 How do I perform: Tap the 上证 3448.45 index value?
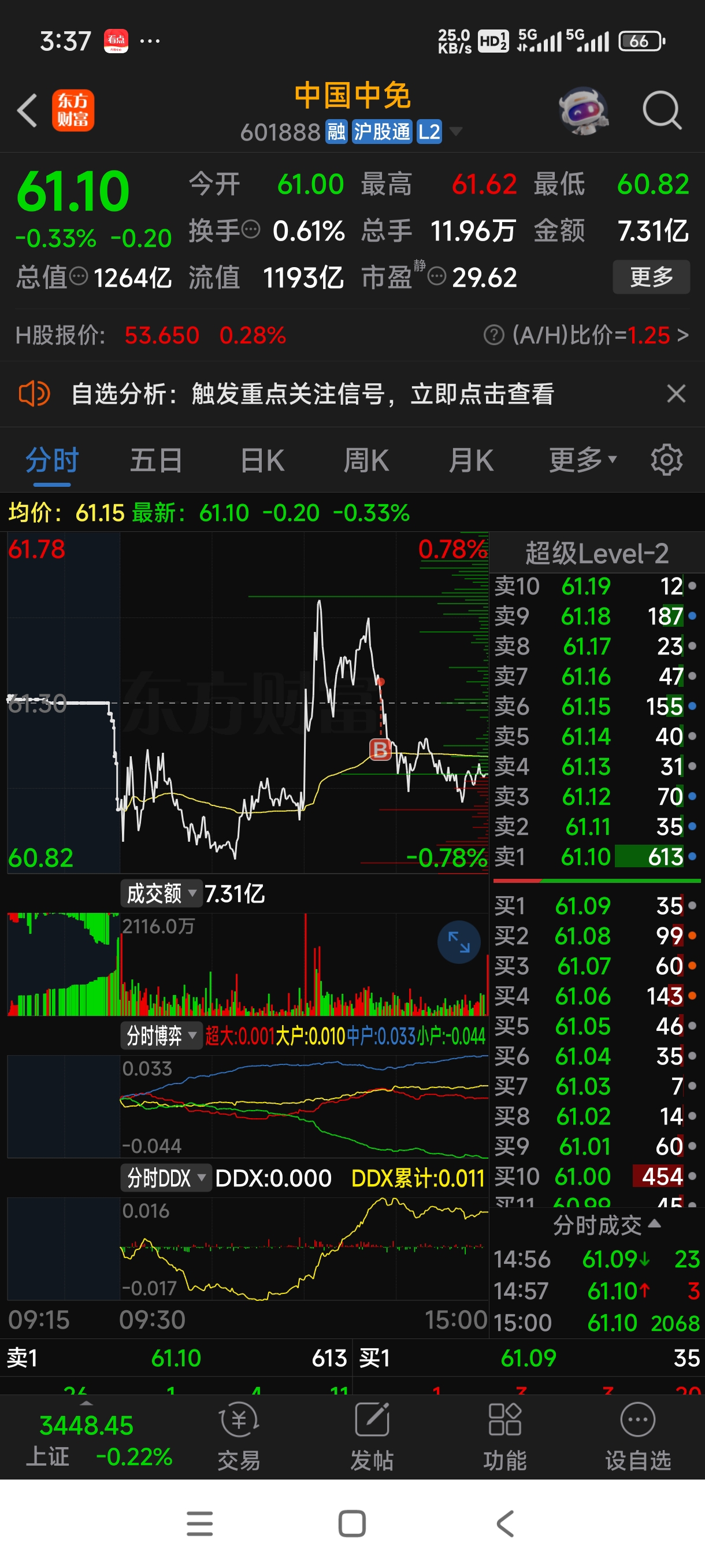pyautogui.click(x=86, y=1426)
